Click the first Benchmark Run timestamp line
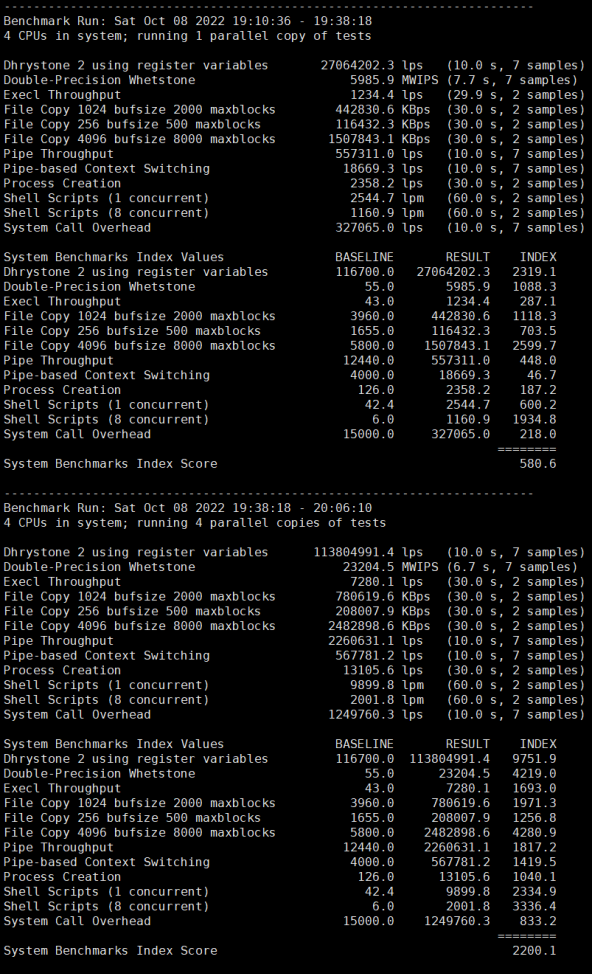The height and width of the screenshot is (974, 592). (188, 20)
